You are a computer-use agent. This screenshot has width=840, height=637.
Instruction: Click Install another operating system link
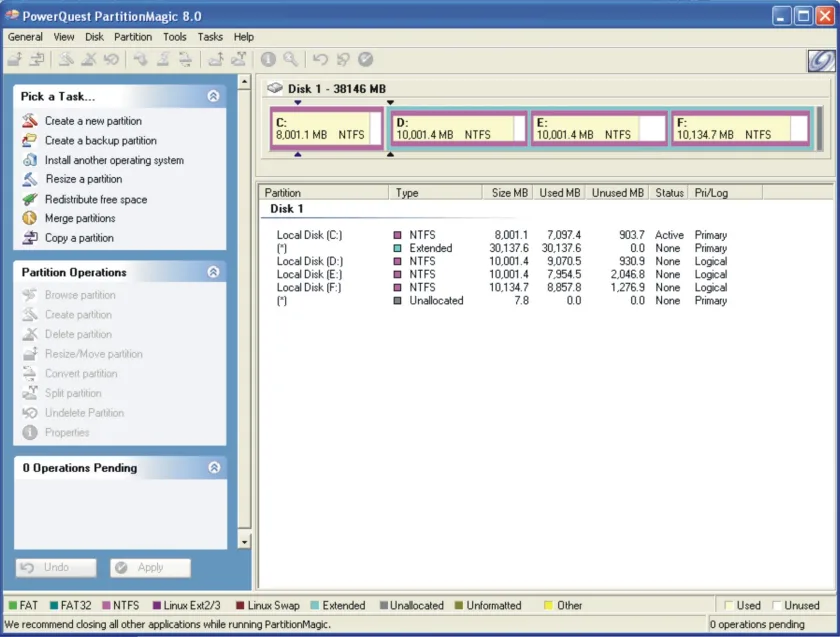tap(114, 160)
